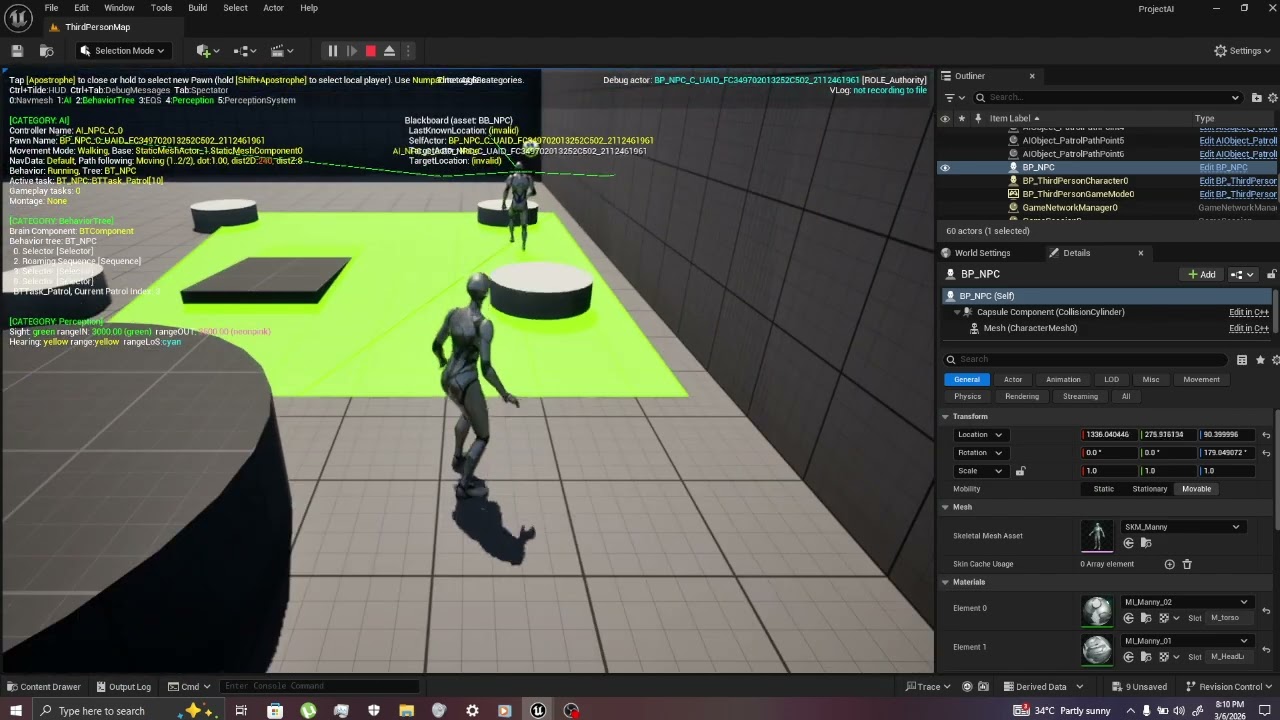Screen dimensions: 1280x720
Task: Set Mobility to Static
Action: [x=1103, y=489]
